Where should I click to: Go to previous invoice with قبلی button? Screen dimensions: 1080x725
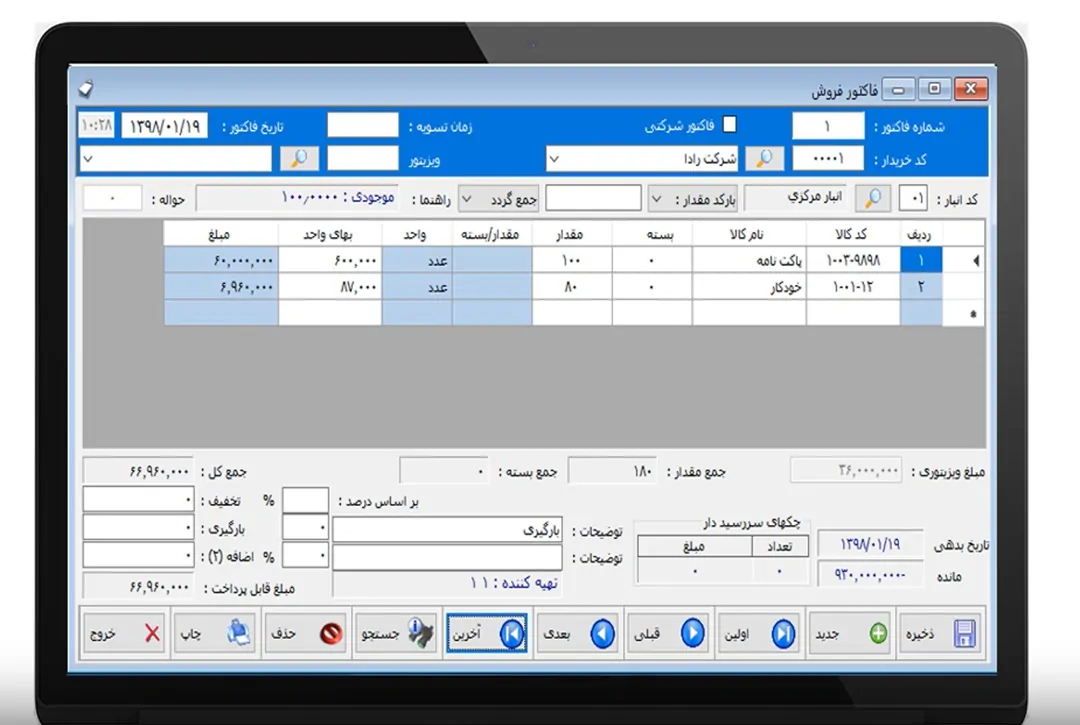(668, 633)
